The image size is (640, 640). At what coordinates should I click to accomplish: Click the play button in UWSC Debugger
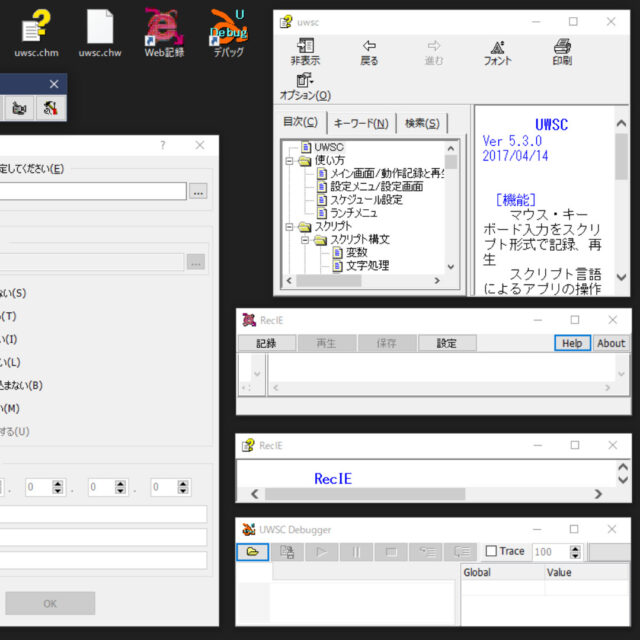322,552
